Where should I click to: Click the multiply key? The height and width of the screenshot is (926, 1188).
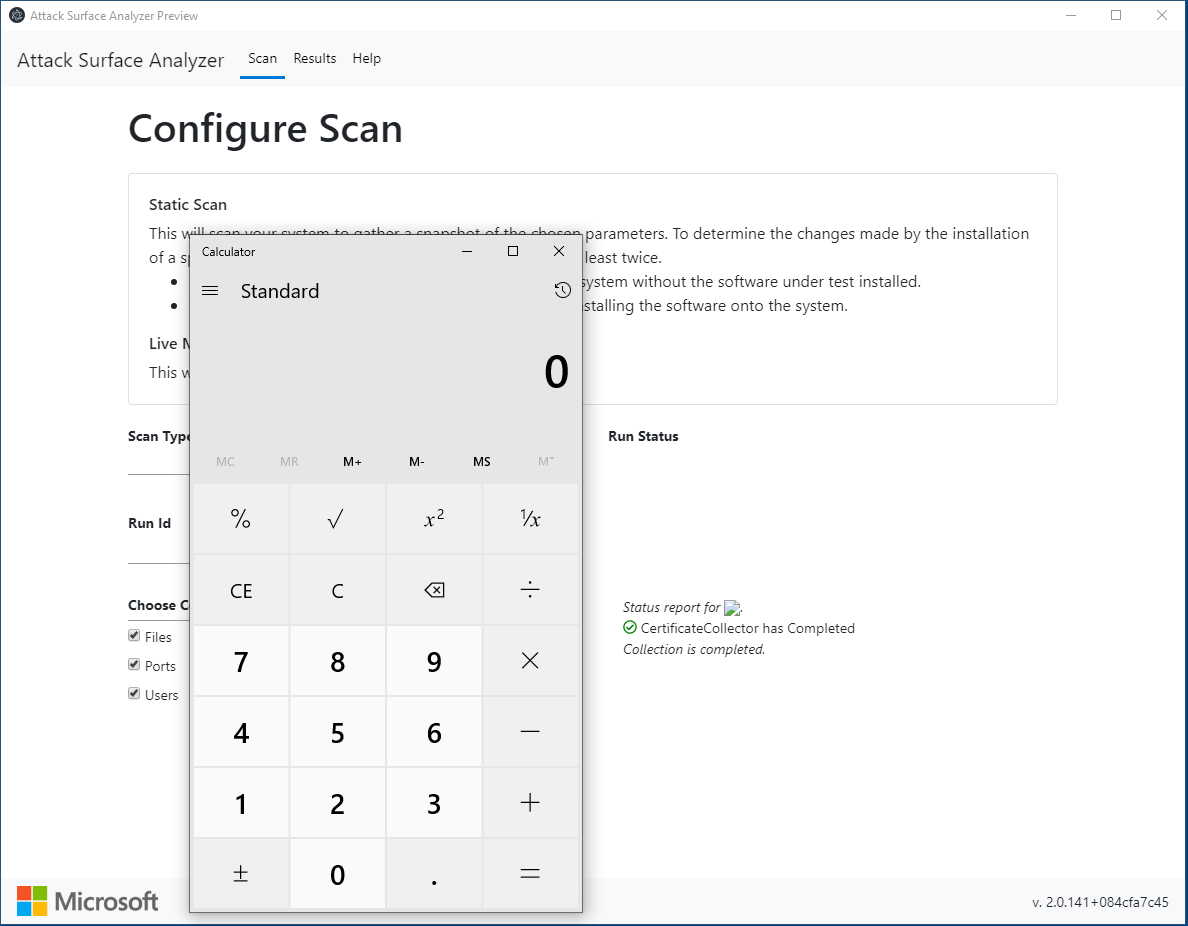(x=530, y=661)
